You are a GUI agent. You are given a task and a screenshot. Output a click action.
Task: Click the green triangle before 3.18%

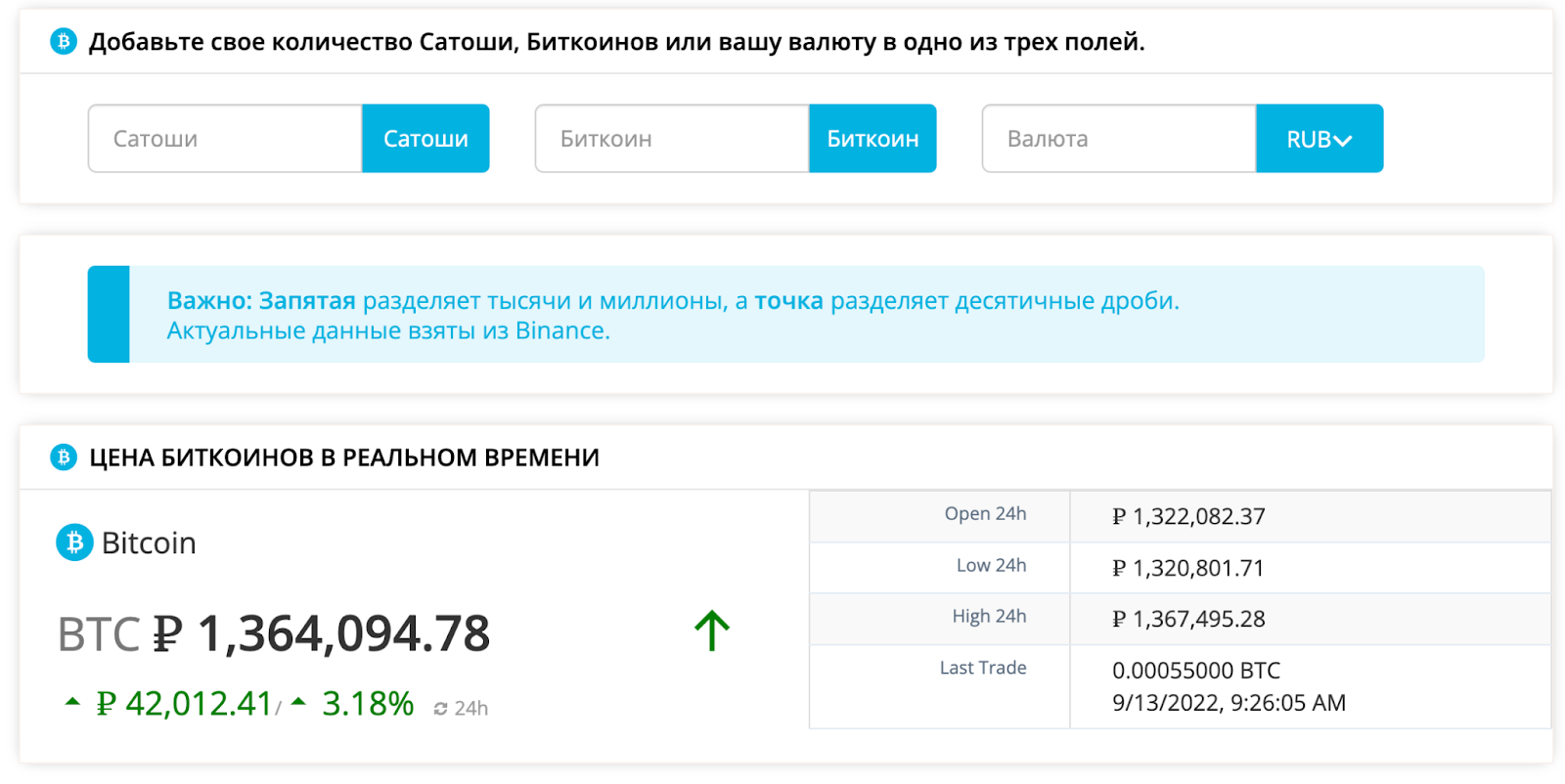click(x=299, y=701)
